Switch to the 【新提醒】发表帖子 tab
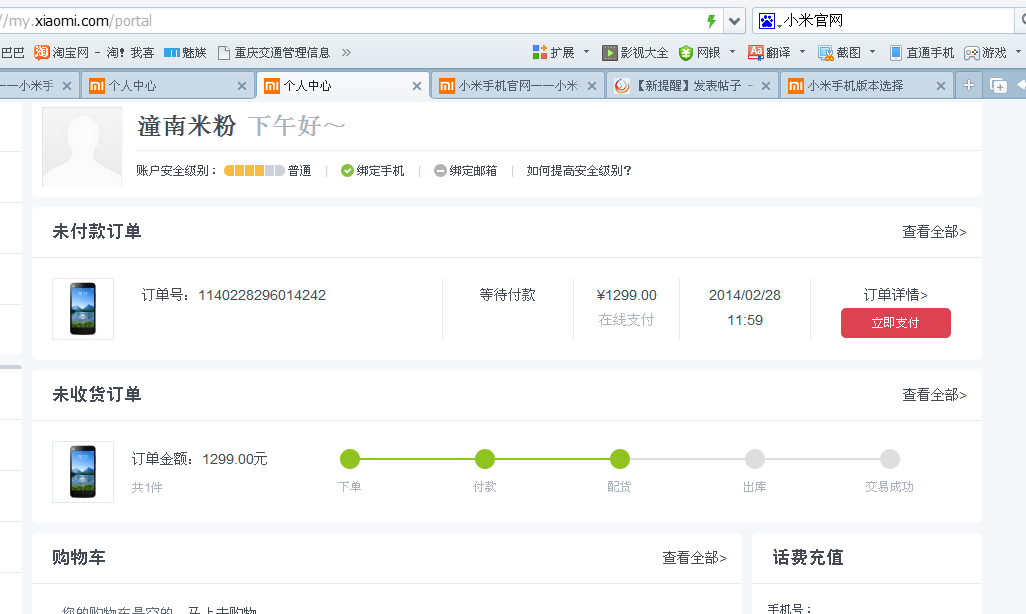 692,86
